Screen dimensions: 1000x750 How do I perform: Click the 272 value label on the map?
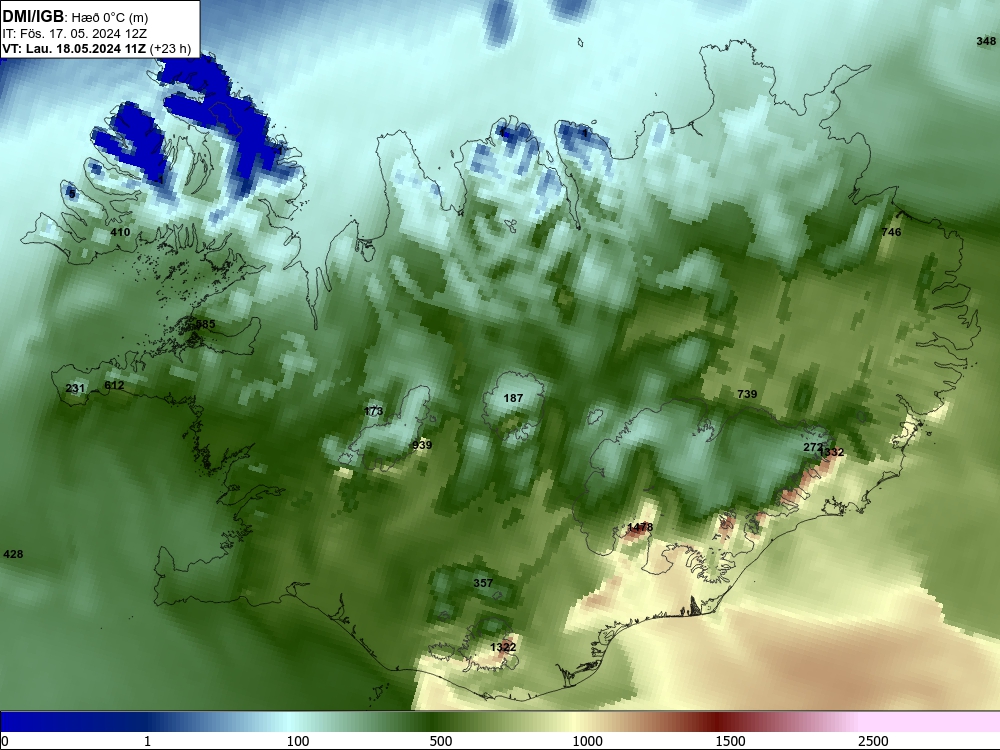point(812,448)
